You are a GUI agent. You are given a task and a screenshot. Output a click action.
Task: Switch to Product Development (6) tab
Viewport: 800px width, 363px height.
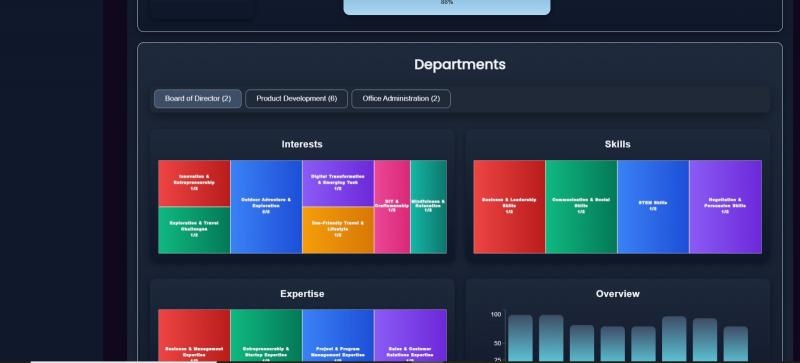[296, 99]
